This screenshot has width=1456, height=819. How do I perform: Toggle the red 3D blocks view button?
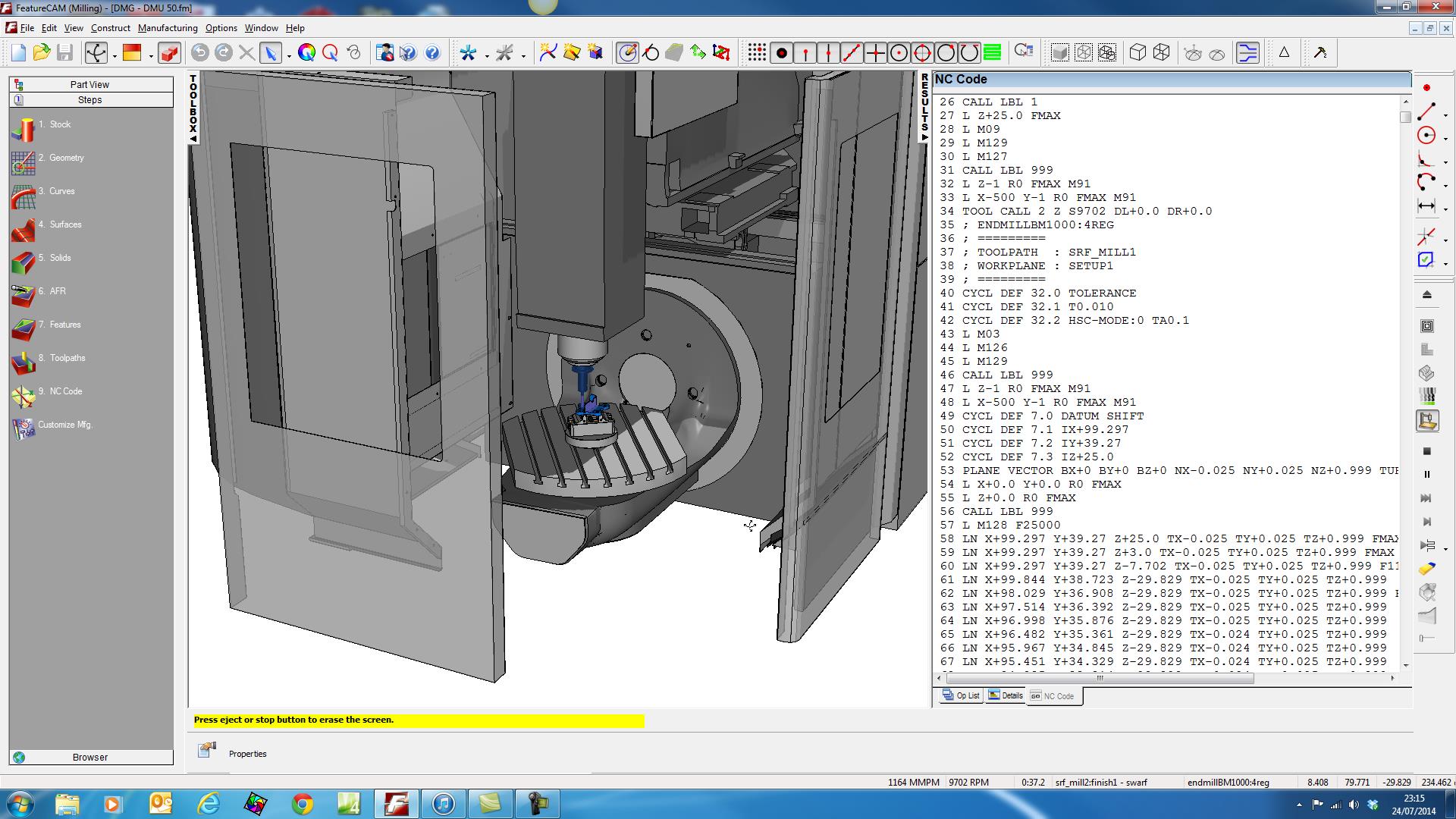[170, 52]
